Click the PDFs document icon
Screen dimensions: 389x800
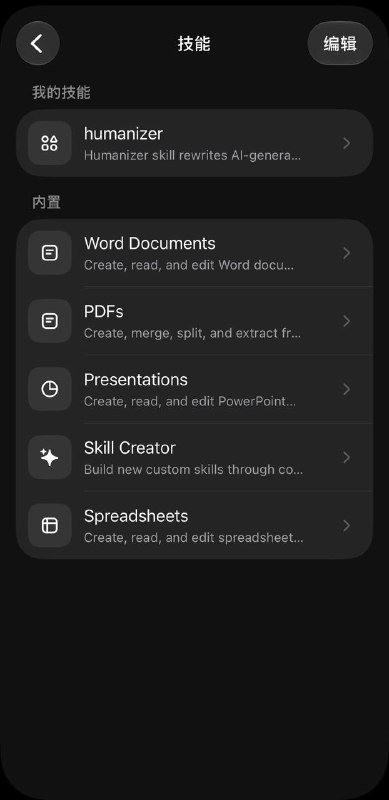click(50, 321)
